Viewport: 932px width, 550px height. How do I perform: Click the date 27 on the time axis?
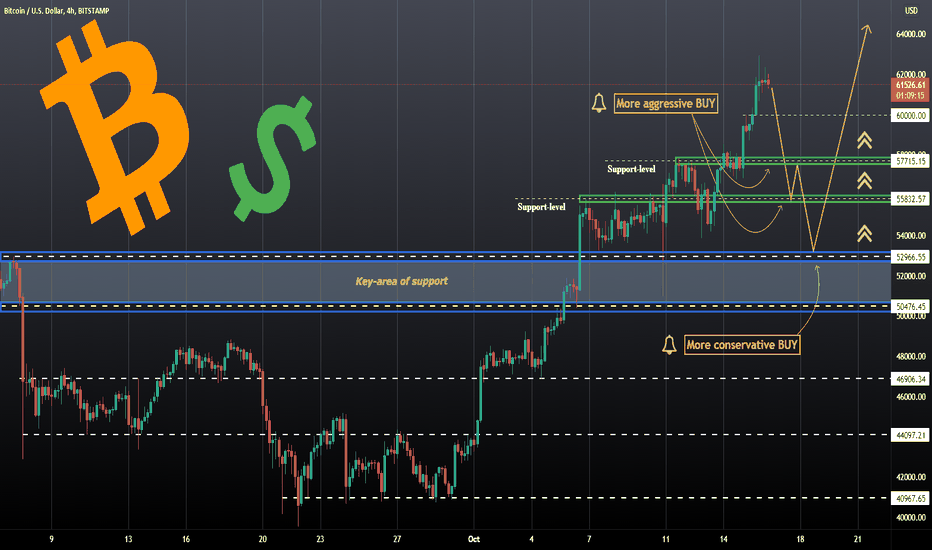(397, 539)
